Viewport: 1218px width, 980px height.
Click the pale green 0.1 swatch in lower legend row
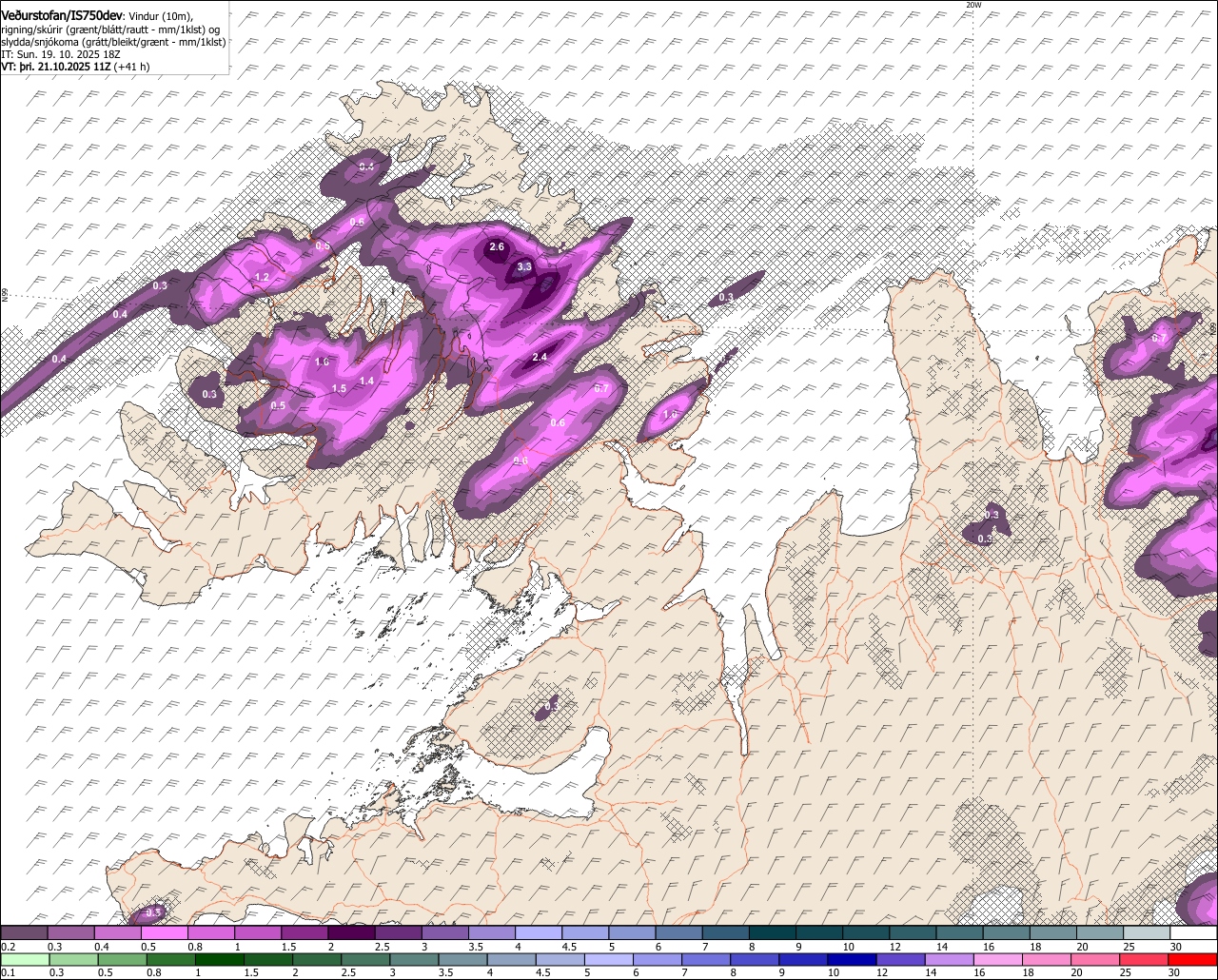[x=25, y=959]
